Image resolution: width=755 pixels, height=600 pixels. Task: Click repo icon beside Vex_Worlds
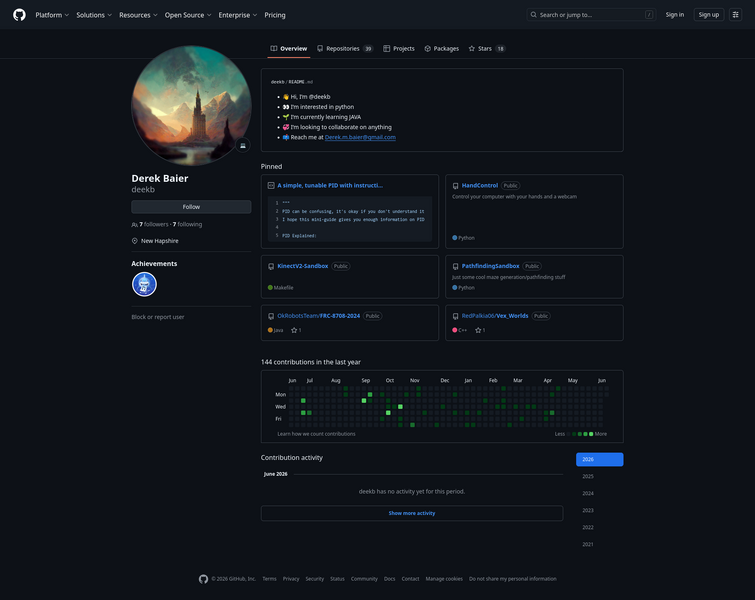(x=456, y=316)
